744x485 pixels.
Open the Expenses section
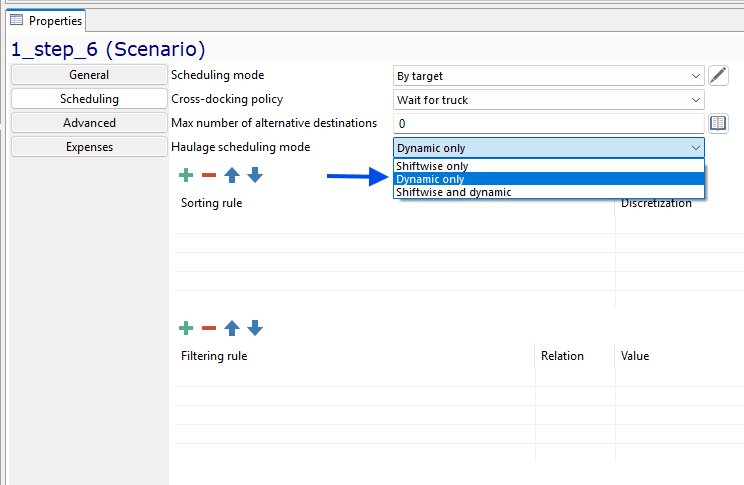tap(89, 147)
